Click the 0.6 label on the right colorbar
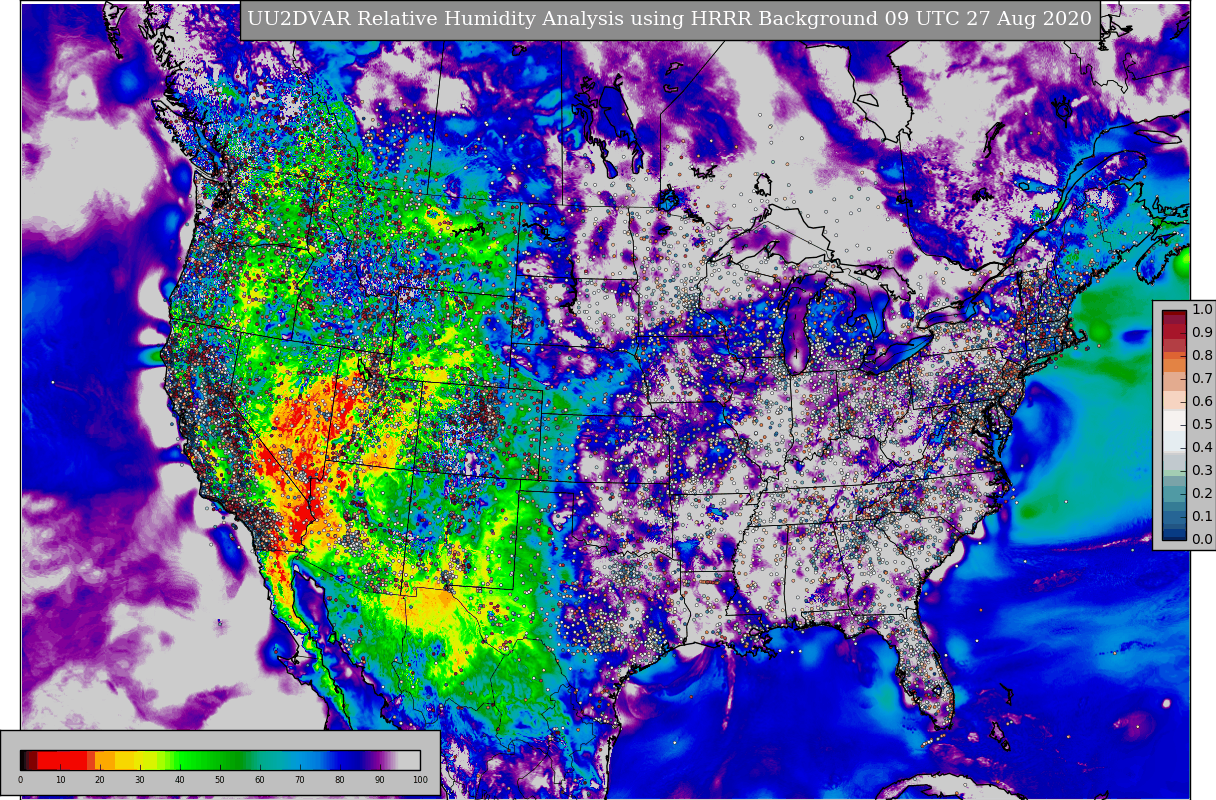1216x800 pixels. (1202, 402)
